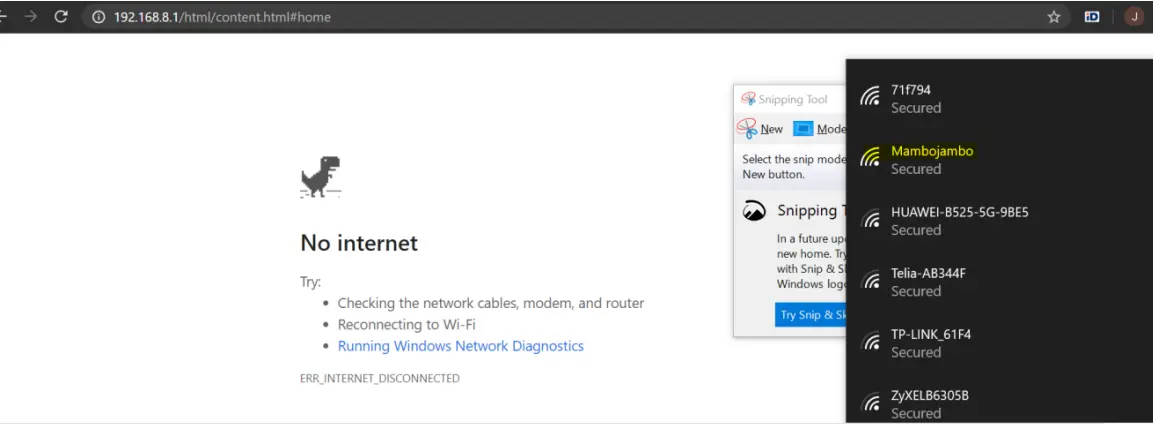Select the 71f794 wireless network
Image resolution: width=1153 pixels, height=424 pixels.
[999, 98]
